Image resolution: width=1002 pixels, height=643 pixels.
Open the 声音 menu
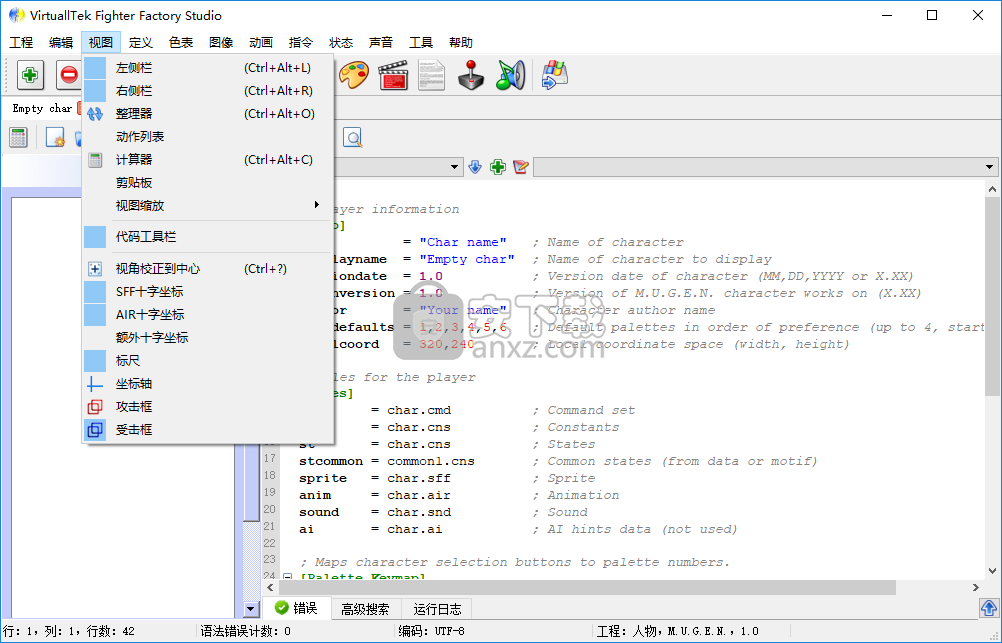tap(381, 43)
